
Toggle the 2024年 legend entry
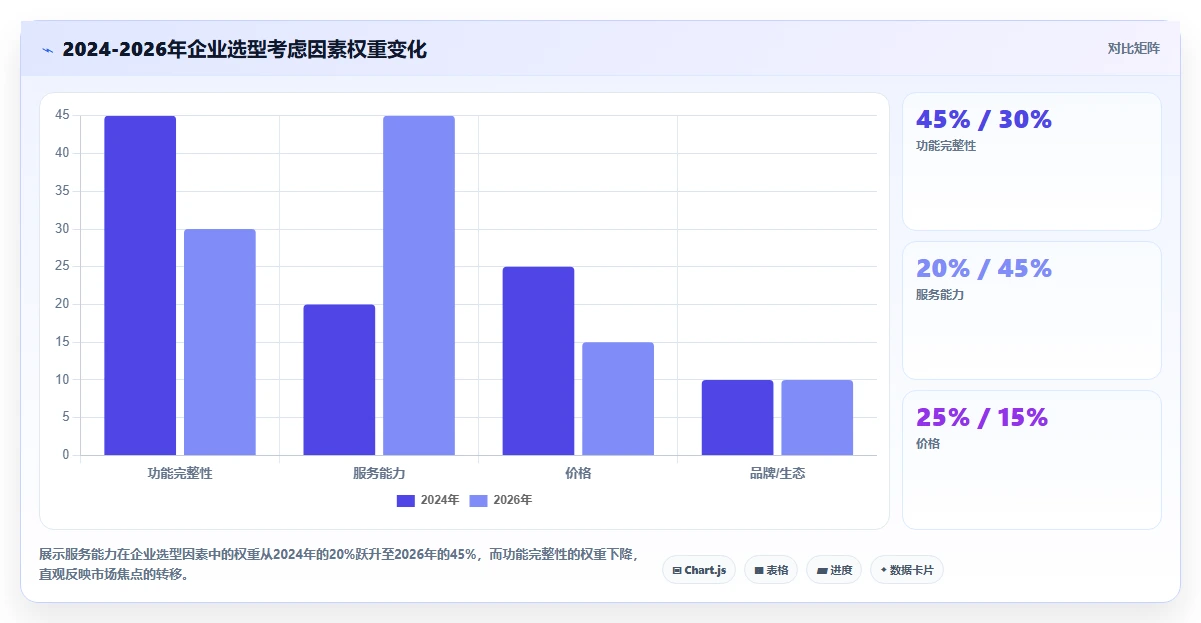tap(428, 500)
